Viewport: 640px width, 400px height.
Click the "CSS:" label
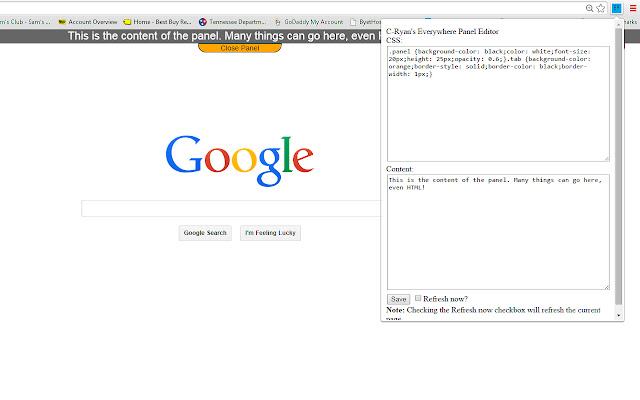click(x=394, y=40)
